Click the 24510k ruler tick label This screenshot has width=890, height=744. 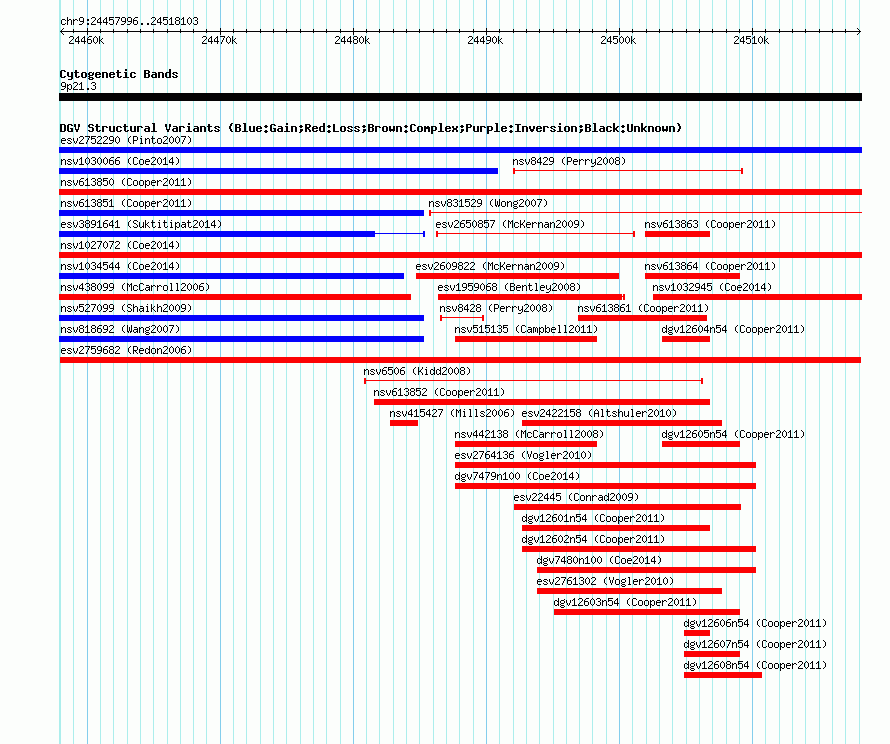point(751,40)
